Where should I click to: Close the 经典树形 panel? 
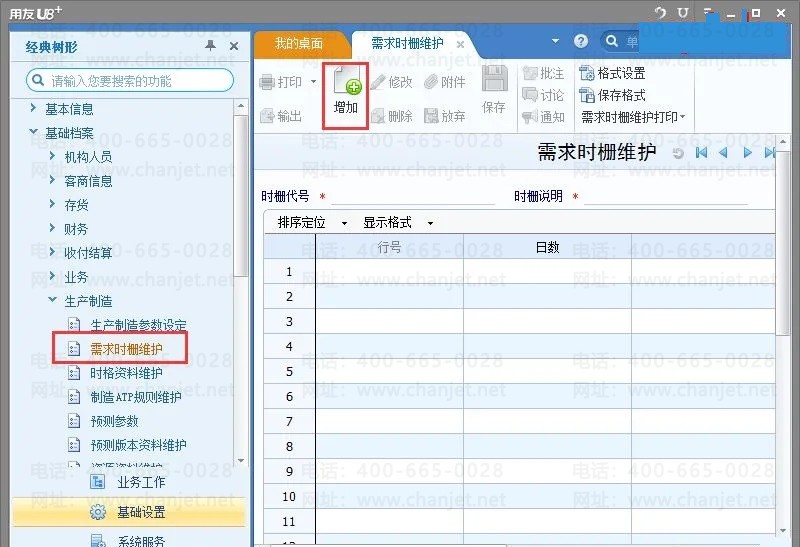tap(234, 46)
